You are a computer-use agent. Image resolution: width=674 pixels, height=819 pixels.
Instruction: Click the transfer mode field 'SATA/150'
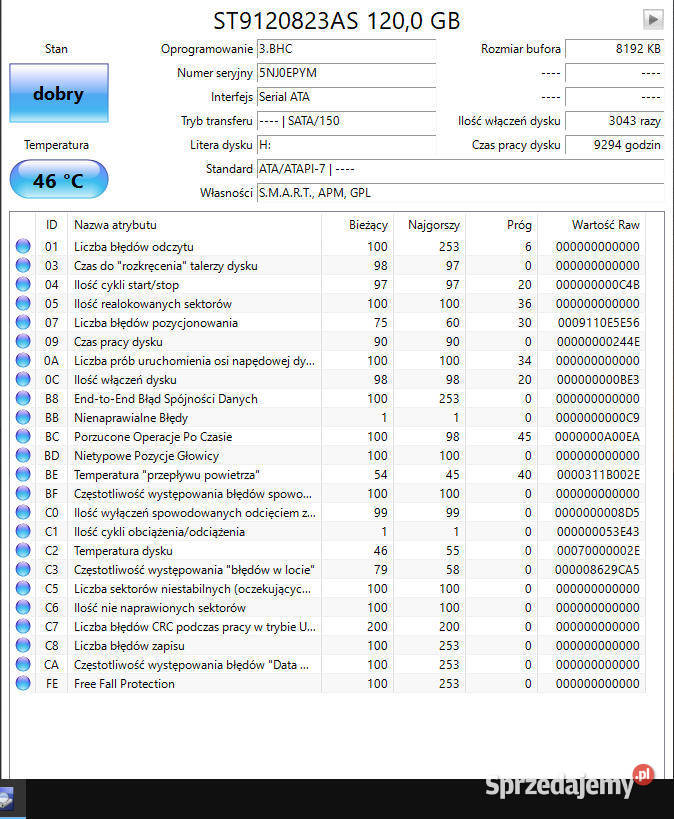(346, 121)
